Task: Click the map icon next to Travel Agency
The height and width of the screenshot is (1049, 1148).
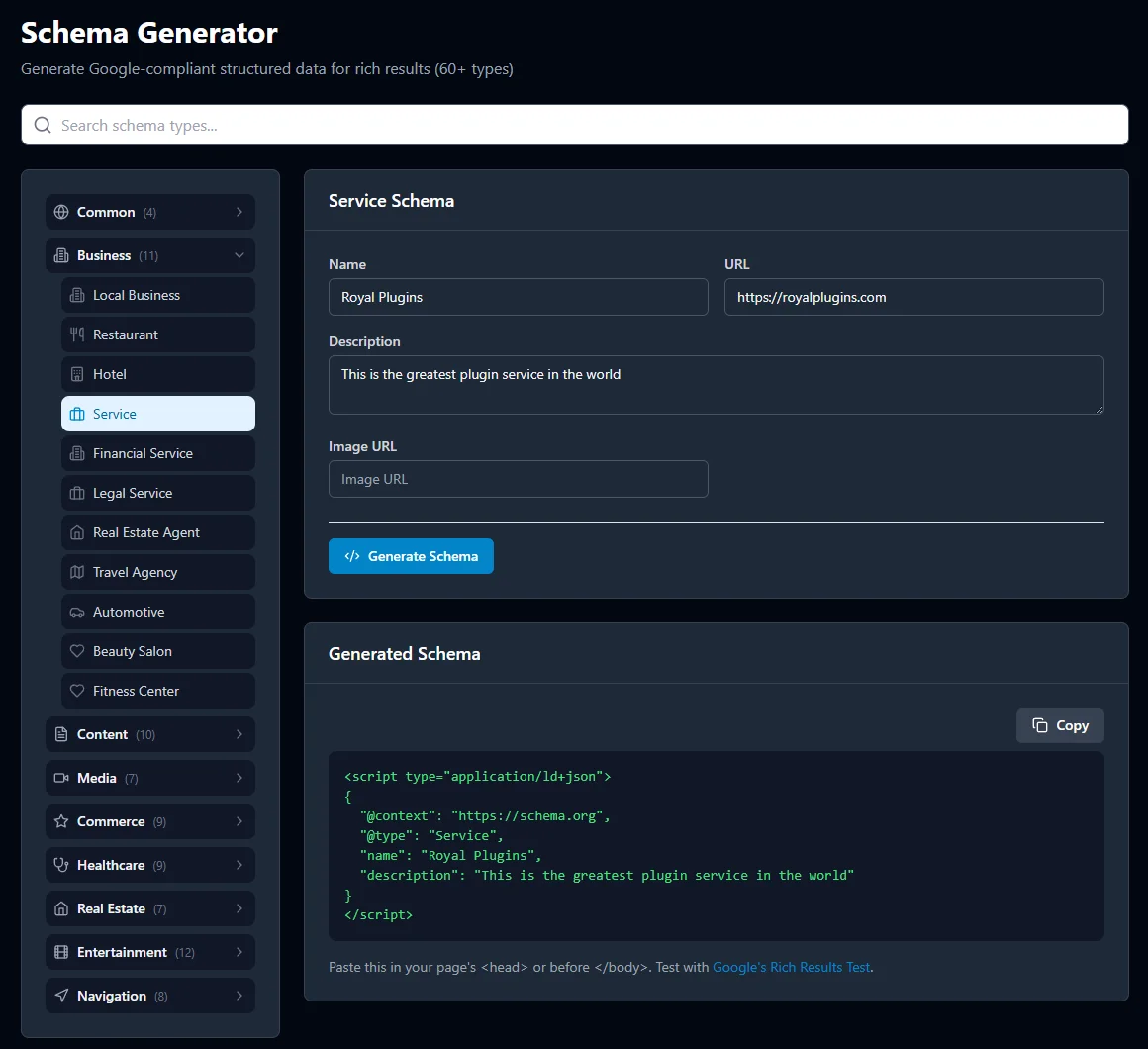Action: pyautogui.click(x=77, y=572)
